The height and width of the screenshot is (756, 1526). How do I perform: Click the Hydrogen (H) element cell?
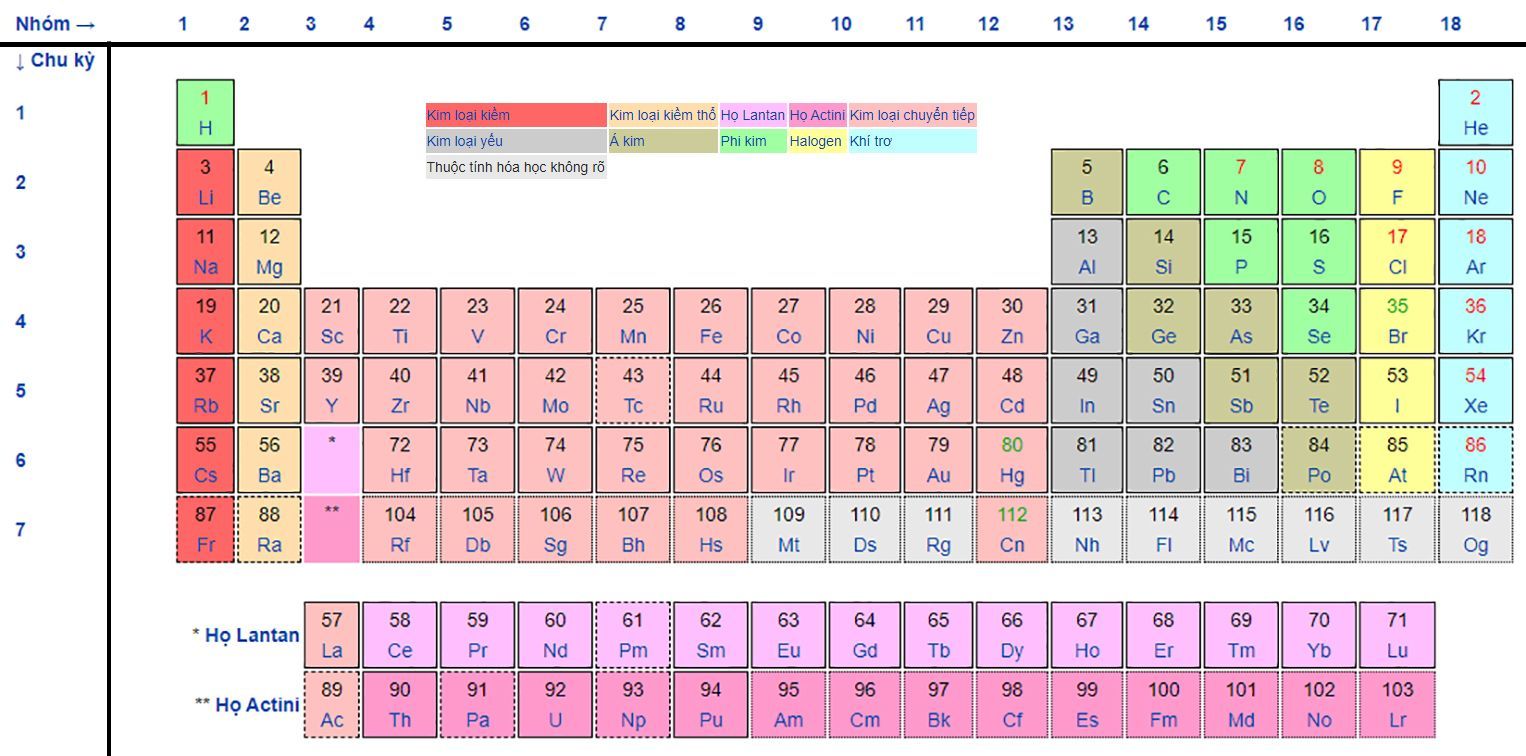pyautogui.click(x=205, y=113)
